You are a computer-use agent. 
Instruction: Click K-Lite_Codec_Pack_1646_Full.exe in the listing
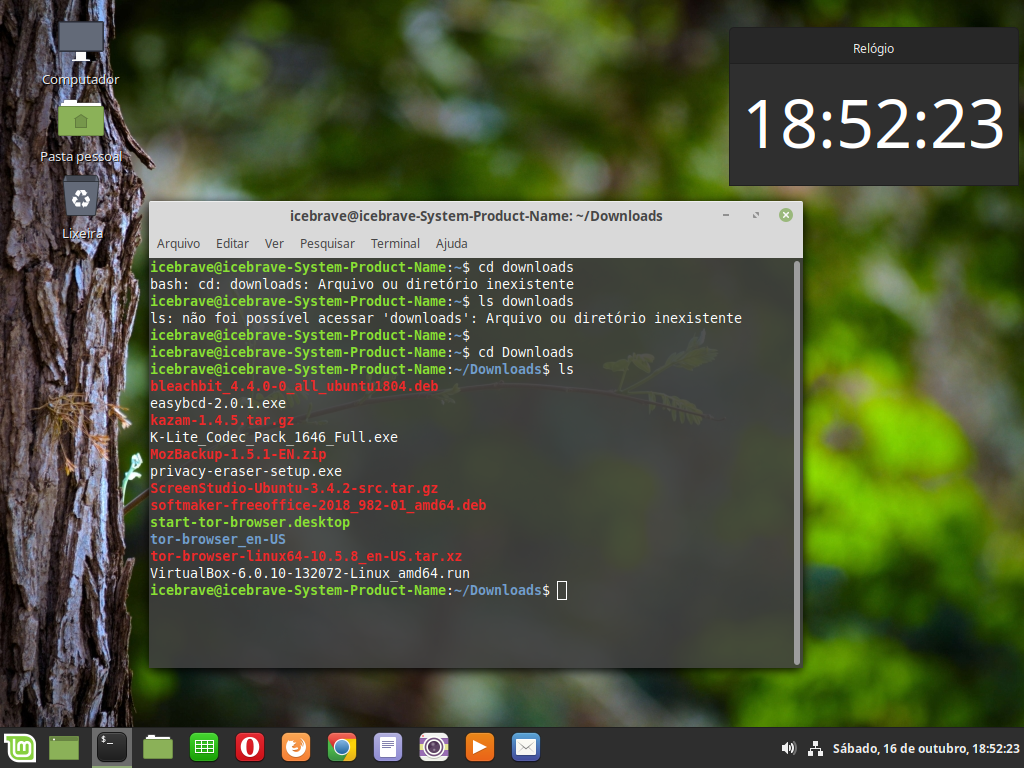click(x=274, y=437)
